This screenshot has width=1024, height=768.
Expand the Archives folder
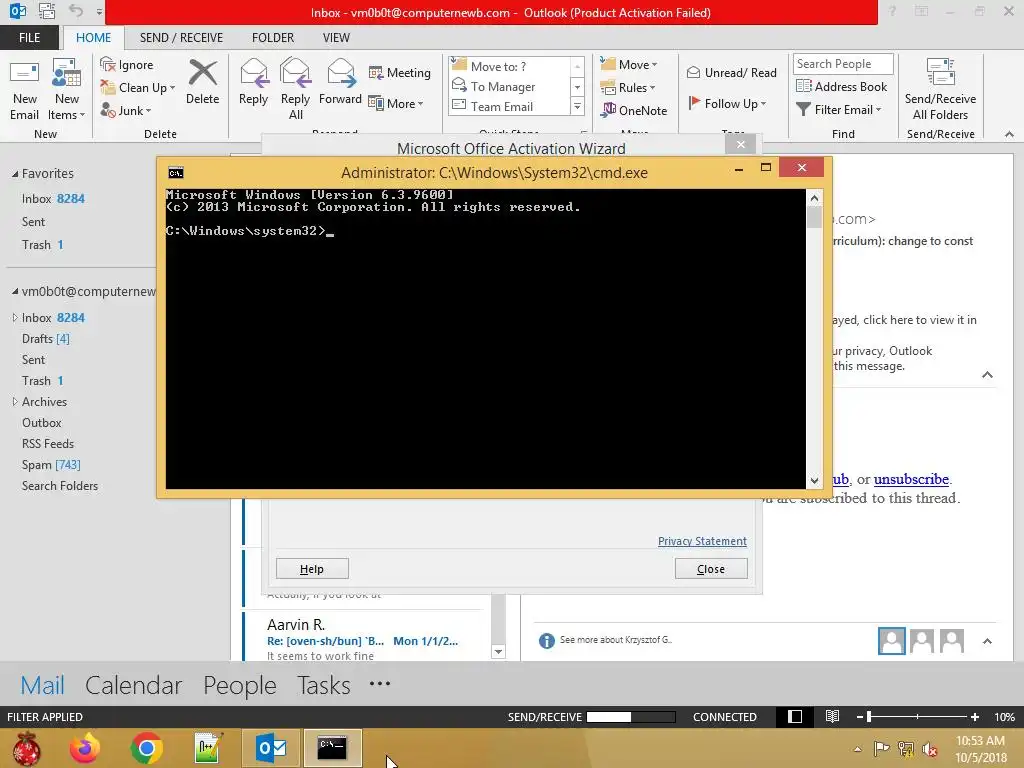(x=15, y=402)
